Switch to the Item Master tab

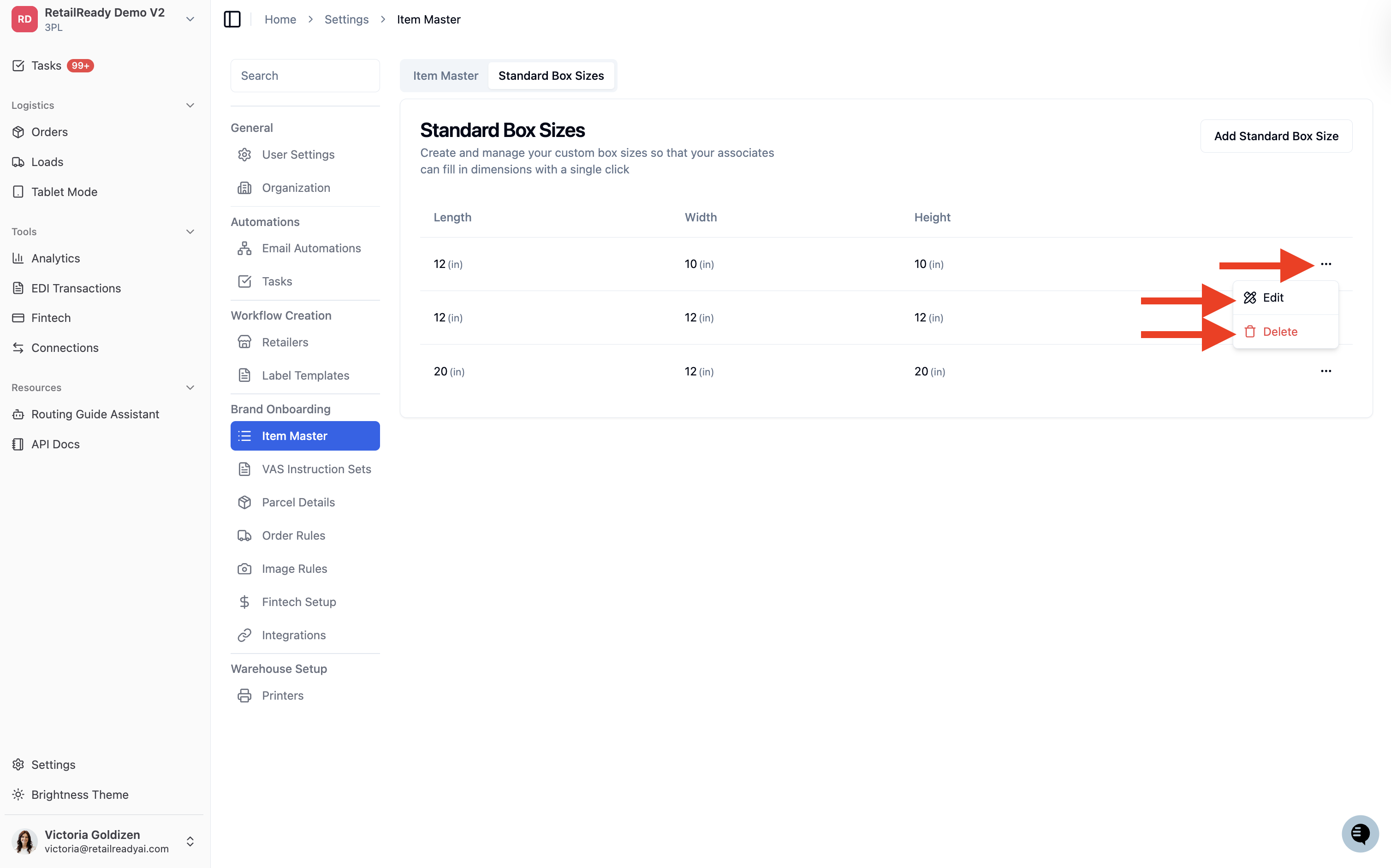[x=446, y=75]
